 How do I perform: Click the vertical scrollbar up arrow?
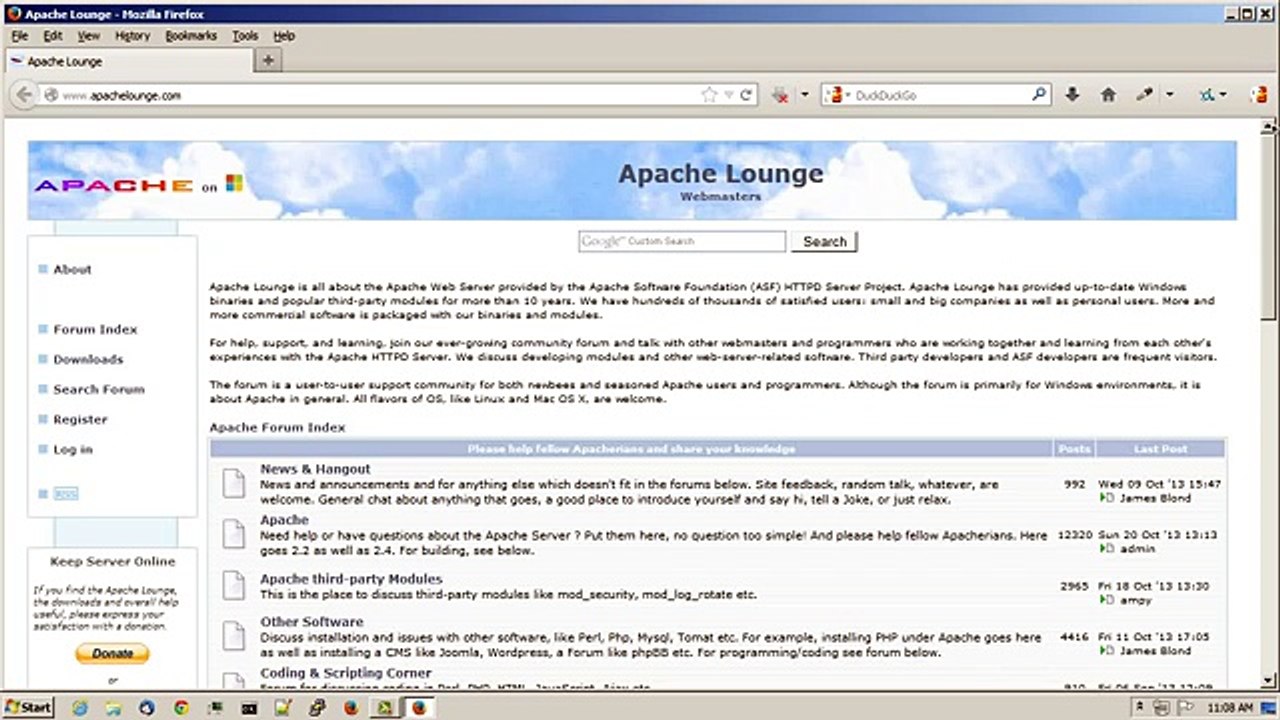point(1269,127)
